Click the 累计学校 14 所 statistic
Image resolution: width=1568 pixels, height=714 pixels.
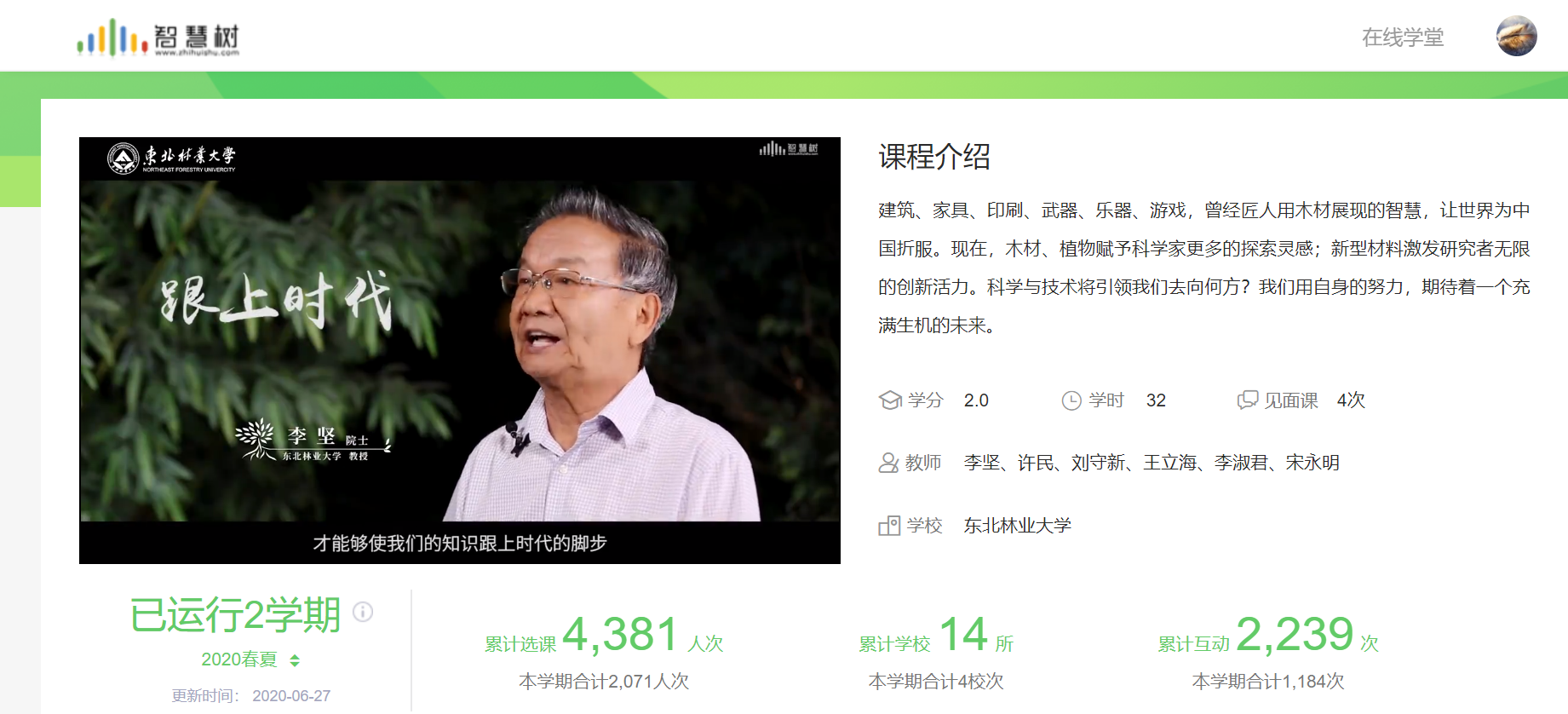(935, 636)
